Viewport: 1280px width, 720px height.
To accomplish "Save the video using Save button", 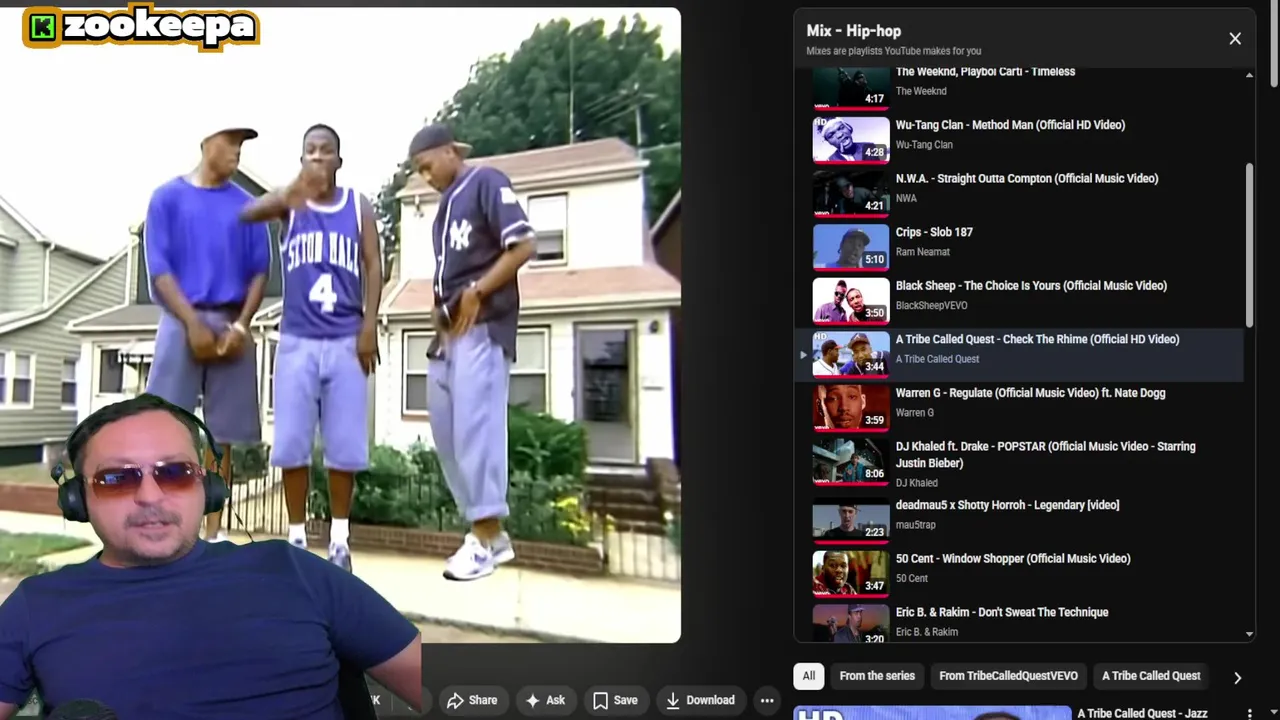I will point(615,700).
